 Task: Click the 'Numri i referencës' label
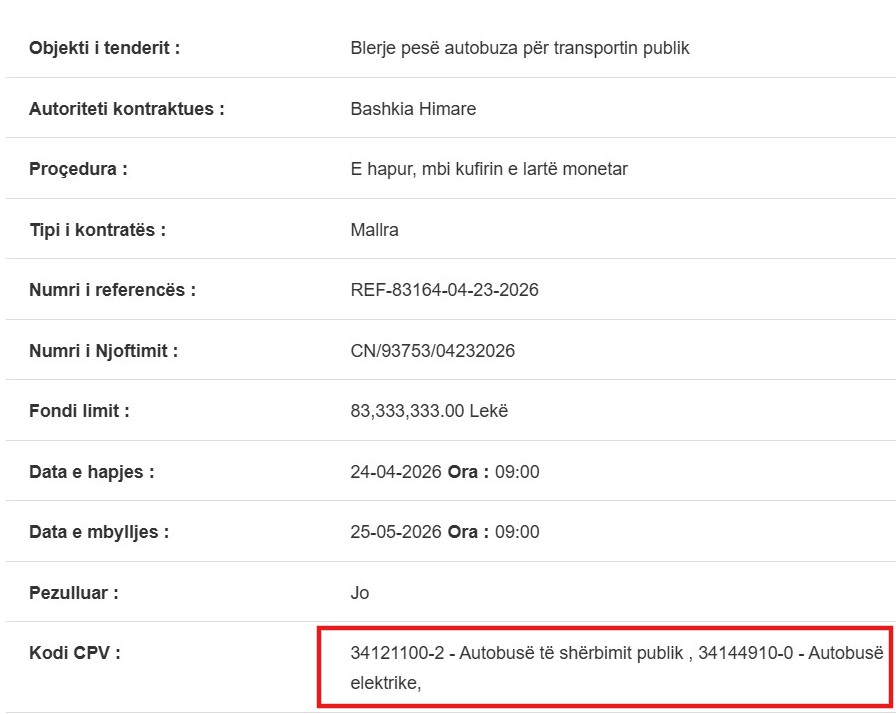click(x=112, y=290)
